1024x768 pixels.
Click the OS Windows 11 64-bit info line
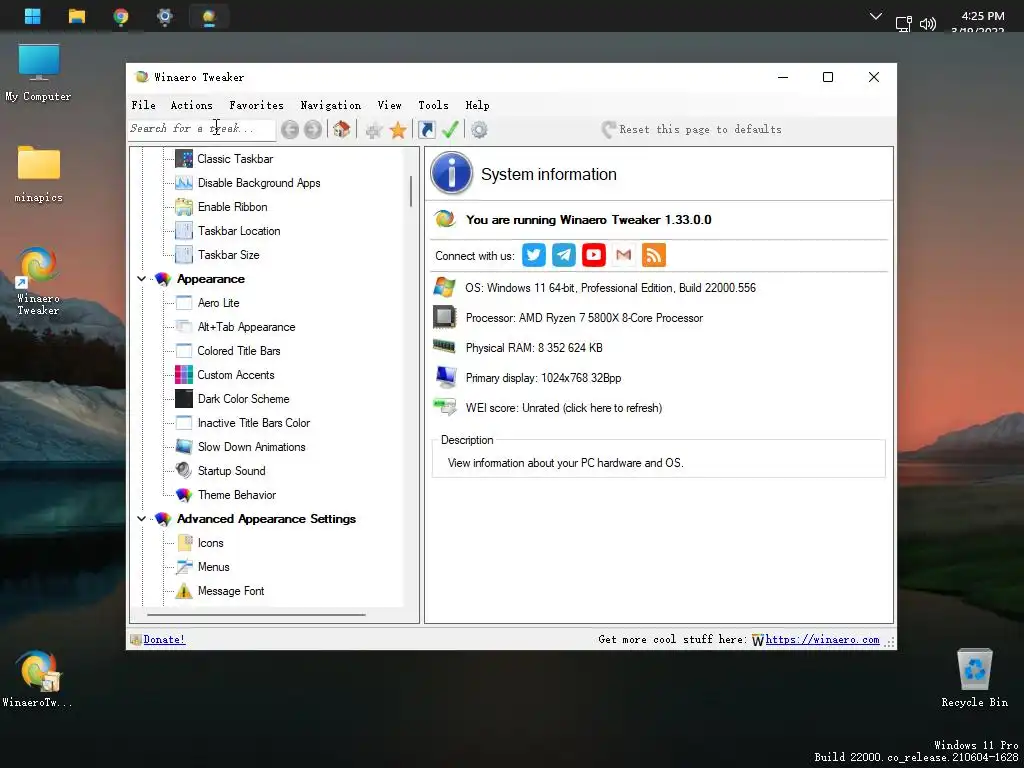[610, 288]
